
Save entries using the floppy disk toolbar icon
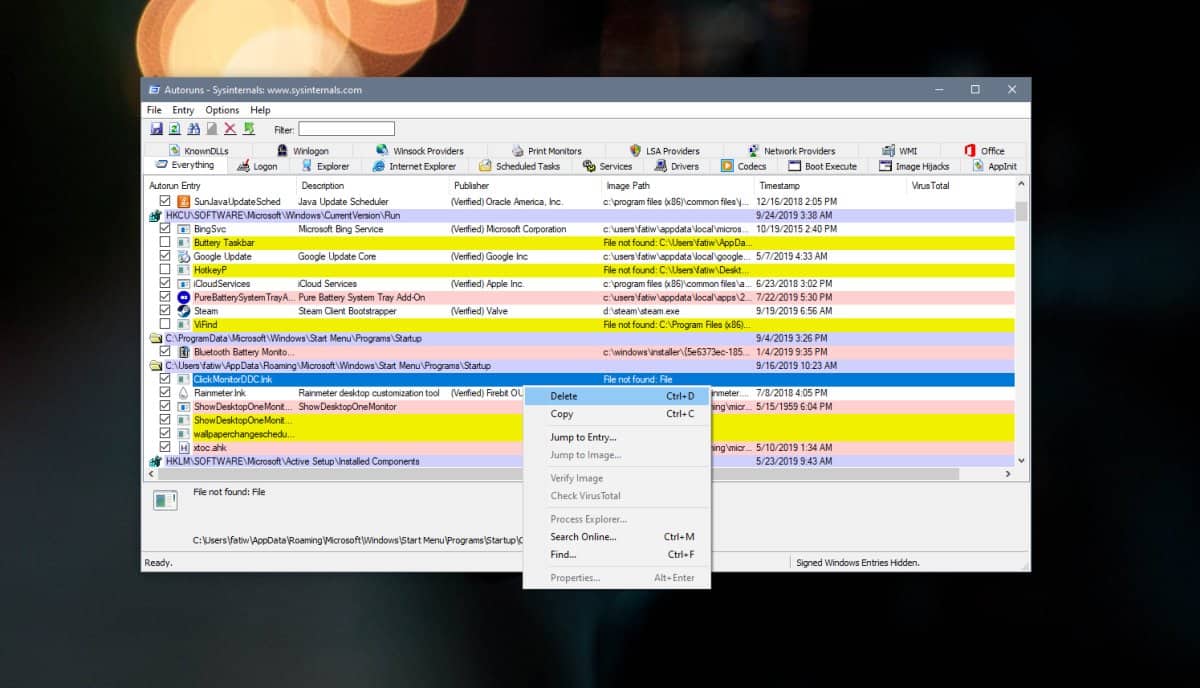click(156, 128)
